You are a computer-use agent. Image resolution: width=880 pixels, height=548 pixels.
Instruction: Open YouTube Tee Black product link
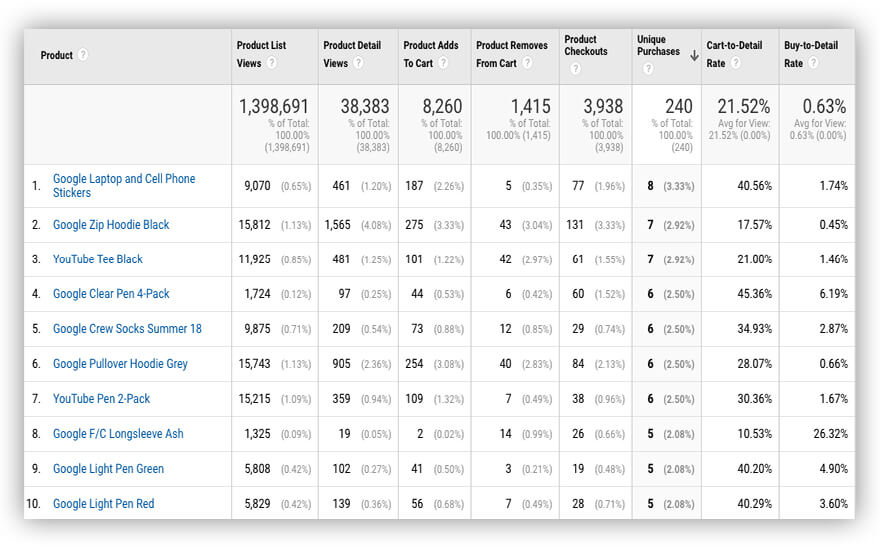(98, 259)
